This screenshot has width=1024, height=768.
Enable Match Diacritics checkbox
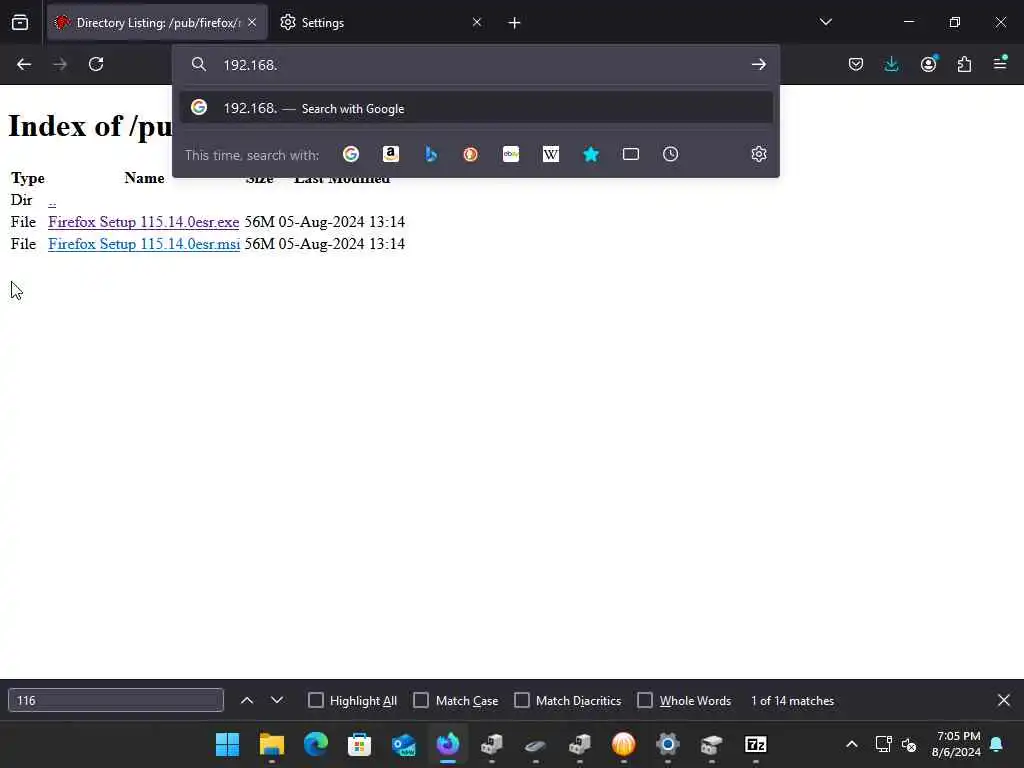522,700
